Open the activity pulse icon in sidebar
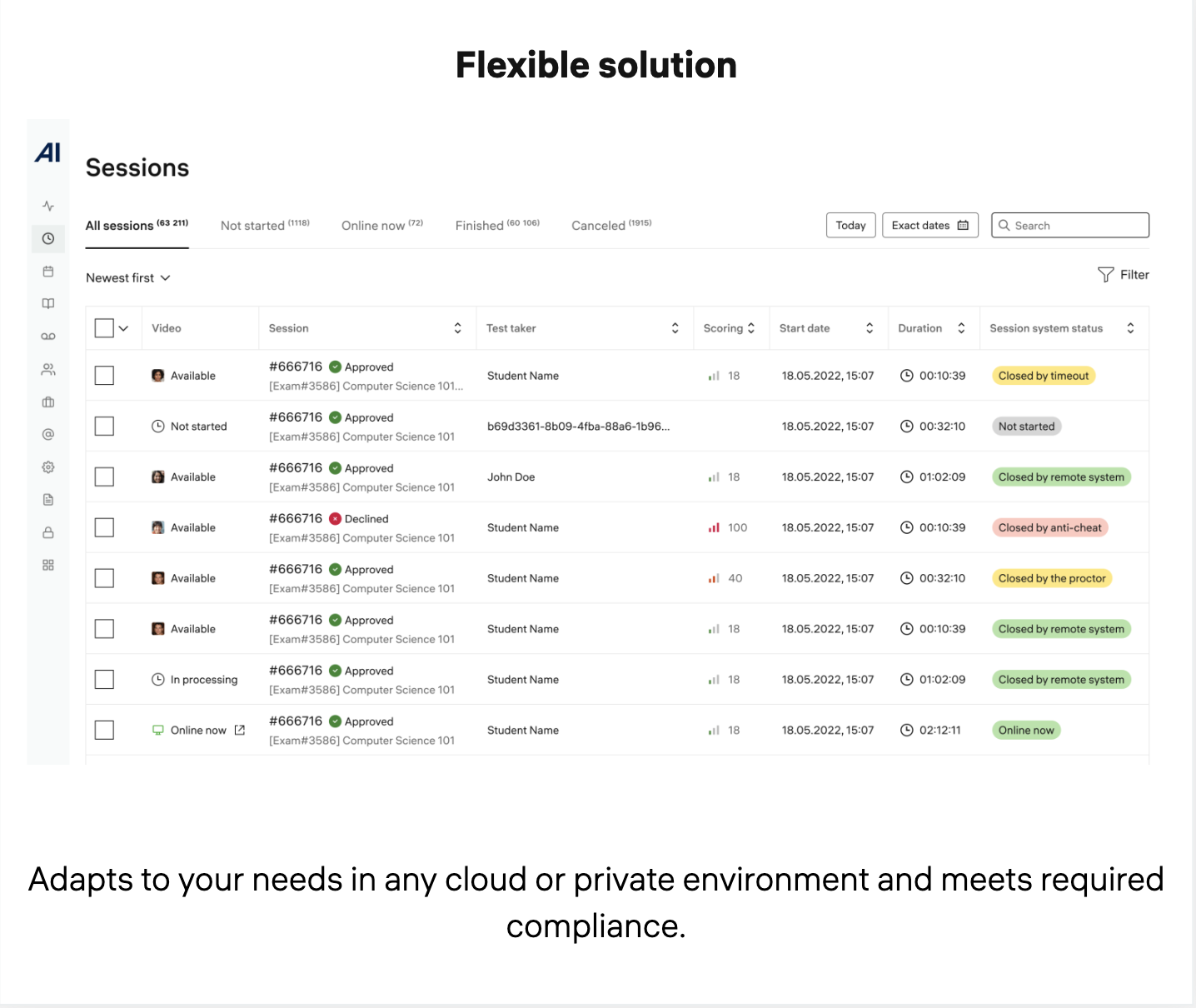 tap(47, 205)
